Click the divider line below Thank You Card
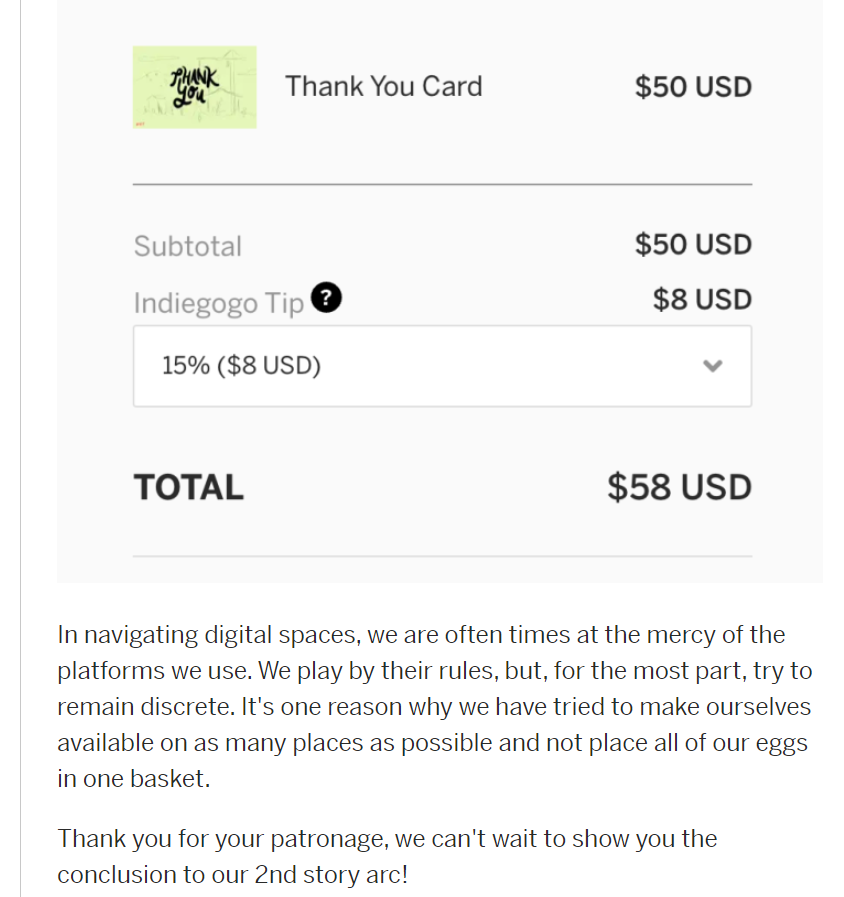Screen dimensions: 844x897 (x=441, y=184)
